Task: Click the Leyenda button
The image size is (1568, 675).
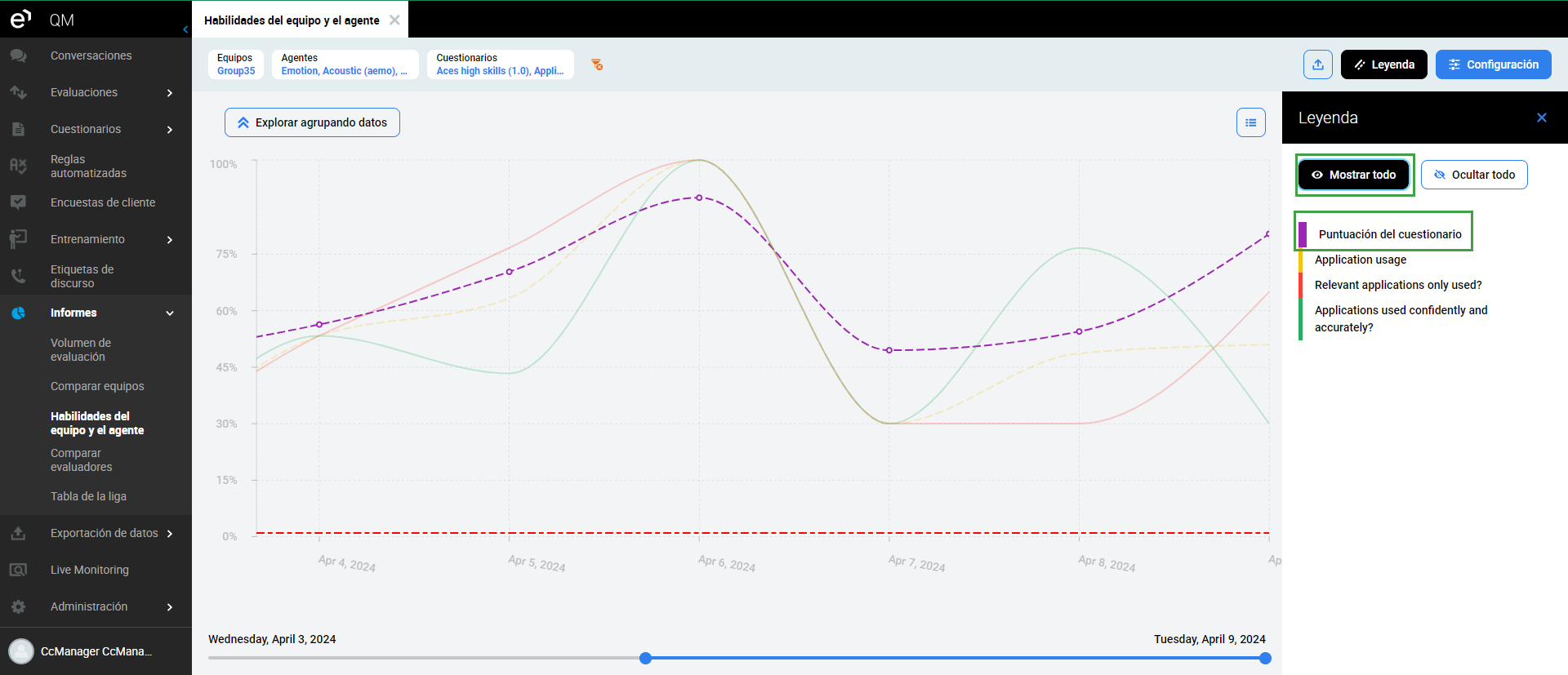Action: coord(1384,64)
